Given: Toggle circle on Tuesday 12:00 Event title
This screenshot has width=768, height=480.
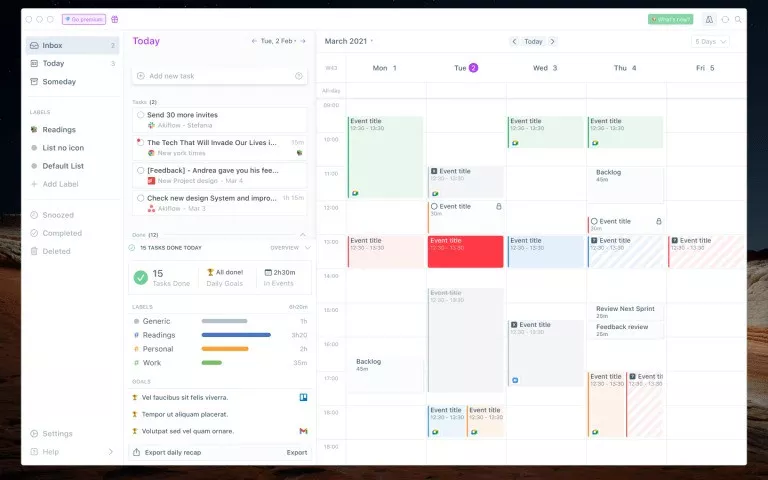Looking at the screenshot, I should coord(434,207).
